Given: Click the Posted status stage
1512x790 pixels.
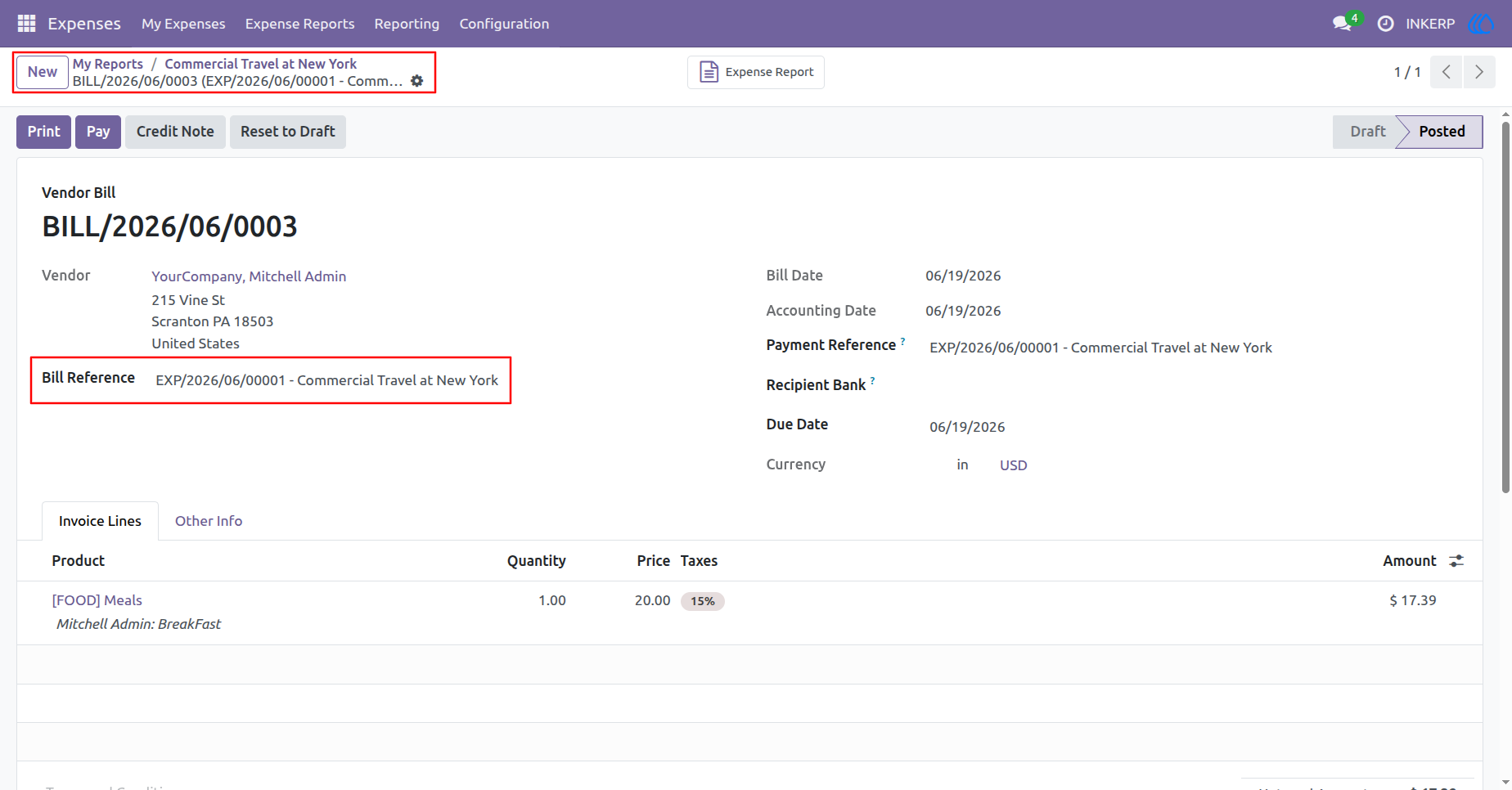Looking at the screenshot, I should (x=1442, y=132).
